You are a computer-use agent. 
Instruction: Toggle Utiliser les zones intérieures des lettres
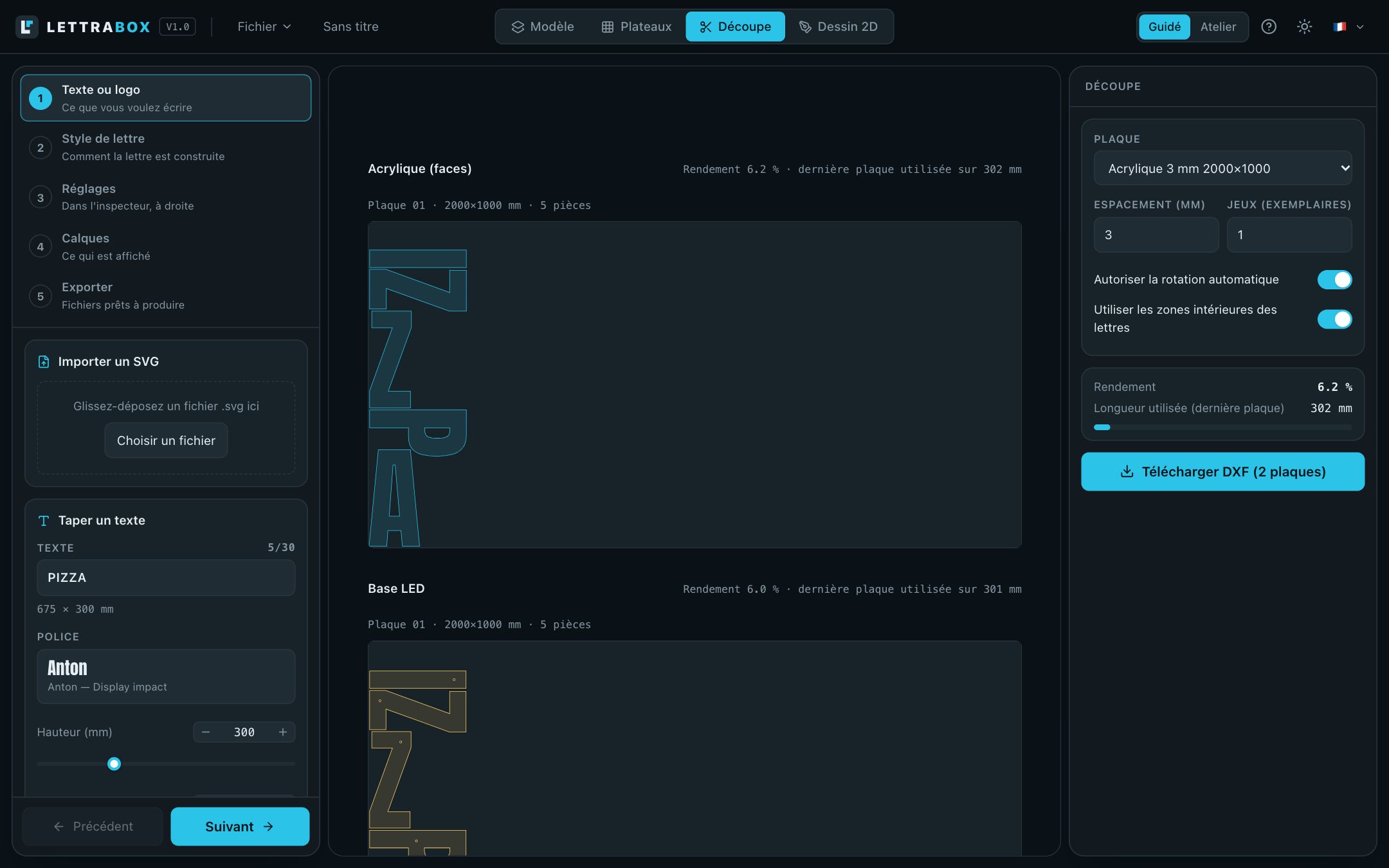(x=1334, y=319)
